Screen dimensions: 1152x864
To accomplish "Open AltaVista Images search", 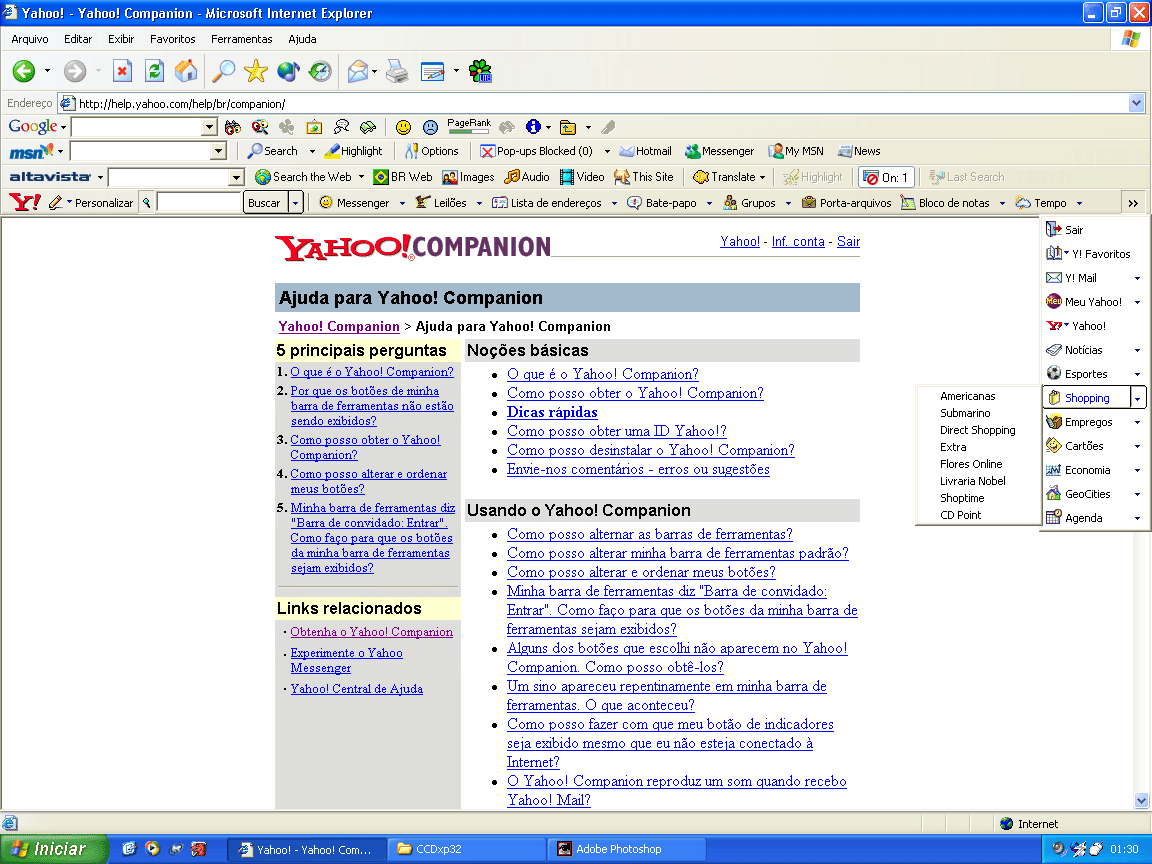I will [x=468, y=177].
